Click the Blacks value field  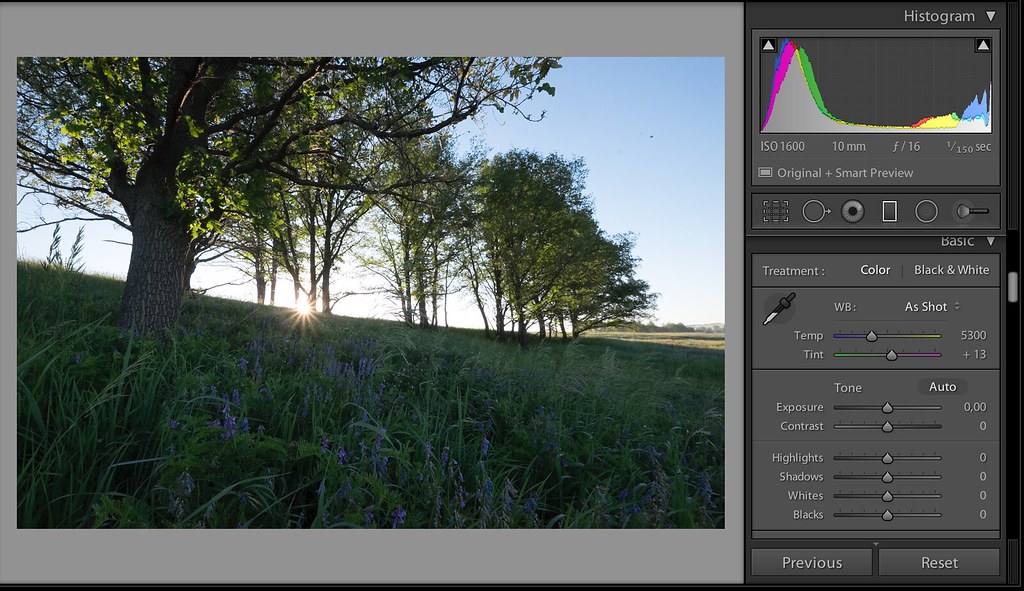point(982,514)
